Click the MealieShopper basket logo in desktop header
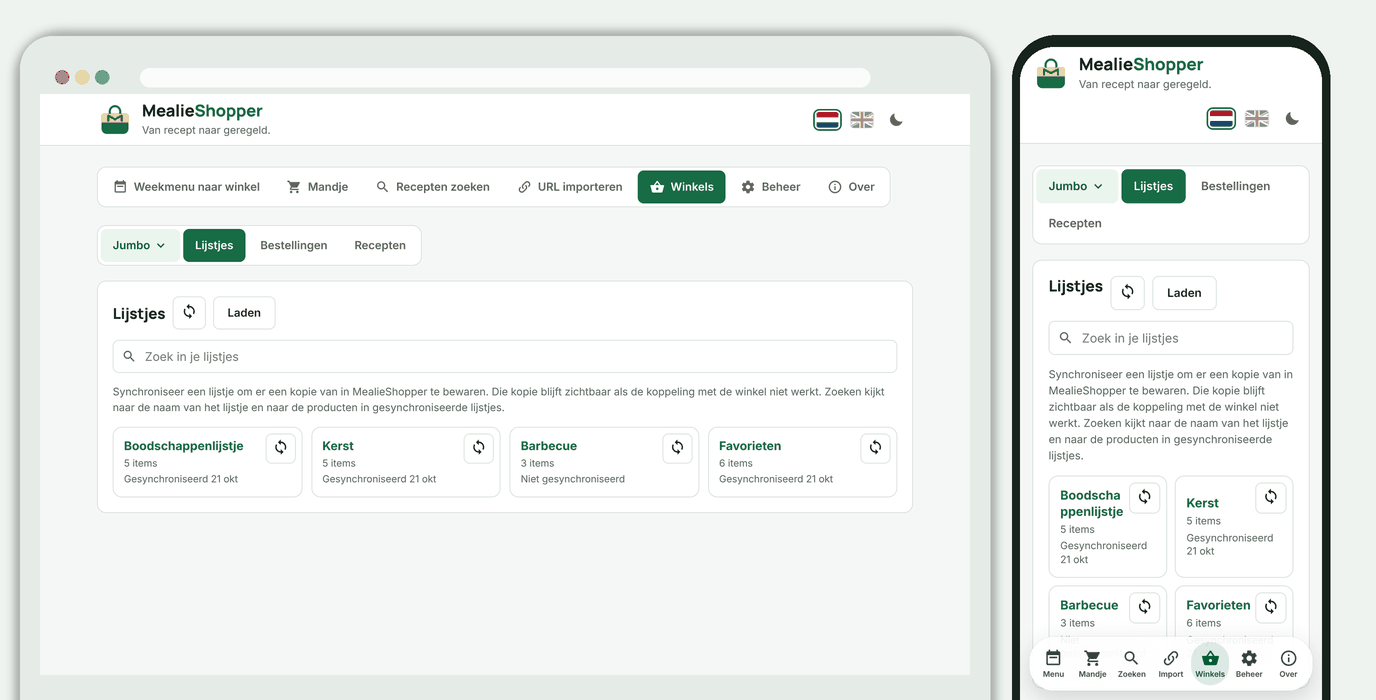 115,119
